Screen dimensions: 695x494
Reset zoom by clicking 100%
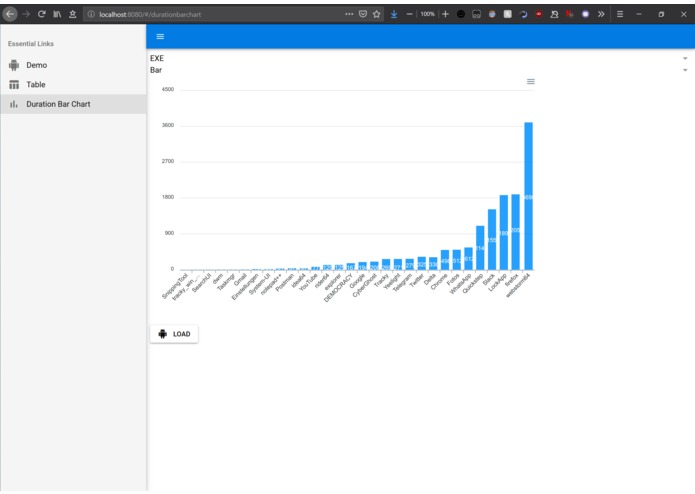click(x=427, y=14)
